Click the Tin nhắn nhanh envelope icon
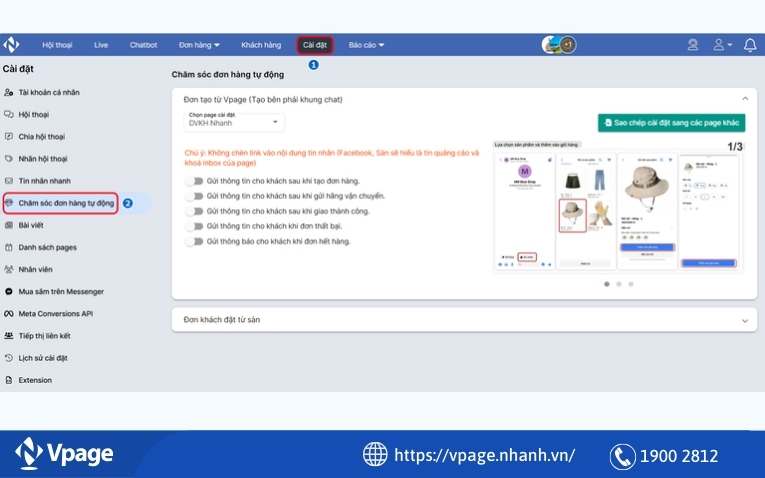The width and height of the screenshot is (765, 478). [x=9, y=180]
